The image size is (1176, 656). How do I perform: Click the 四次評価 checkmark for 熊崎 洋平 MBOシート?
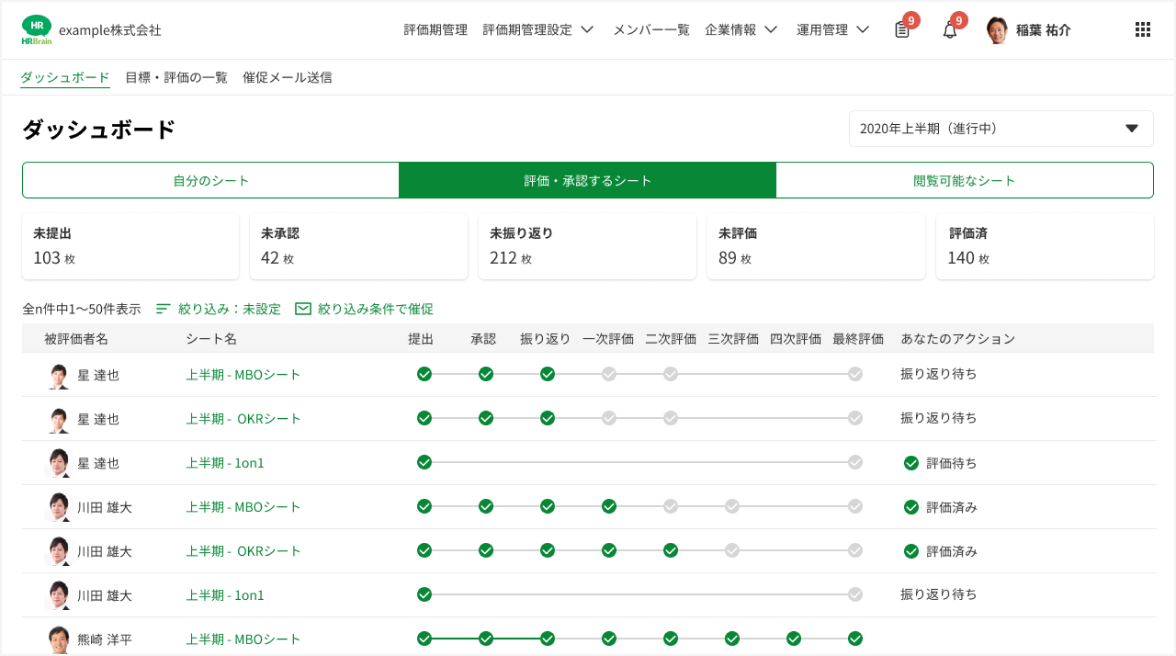click(794, 639)
